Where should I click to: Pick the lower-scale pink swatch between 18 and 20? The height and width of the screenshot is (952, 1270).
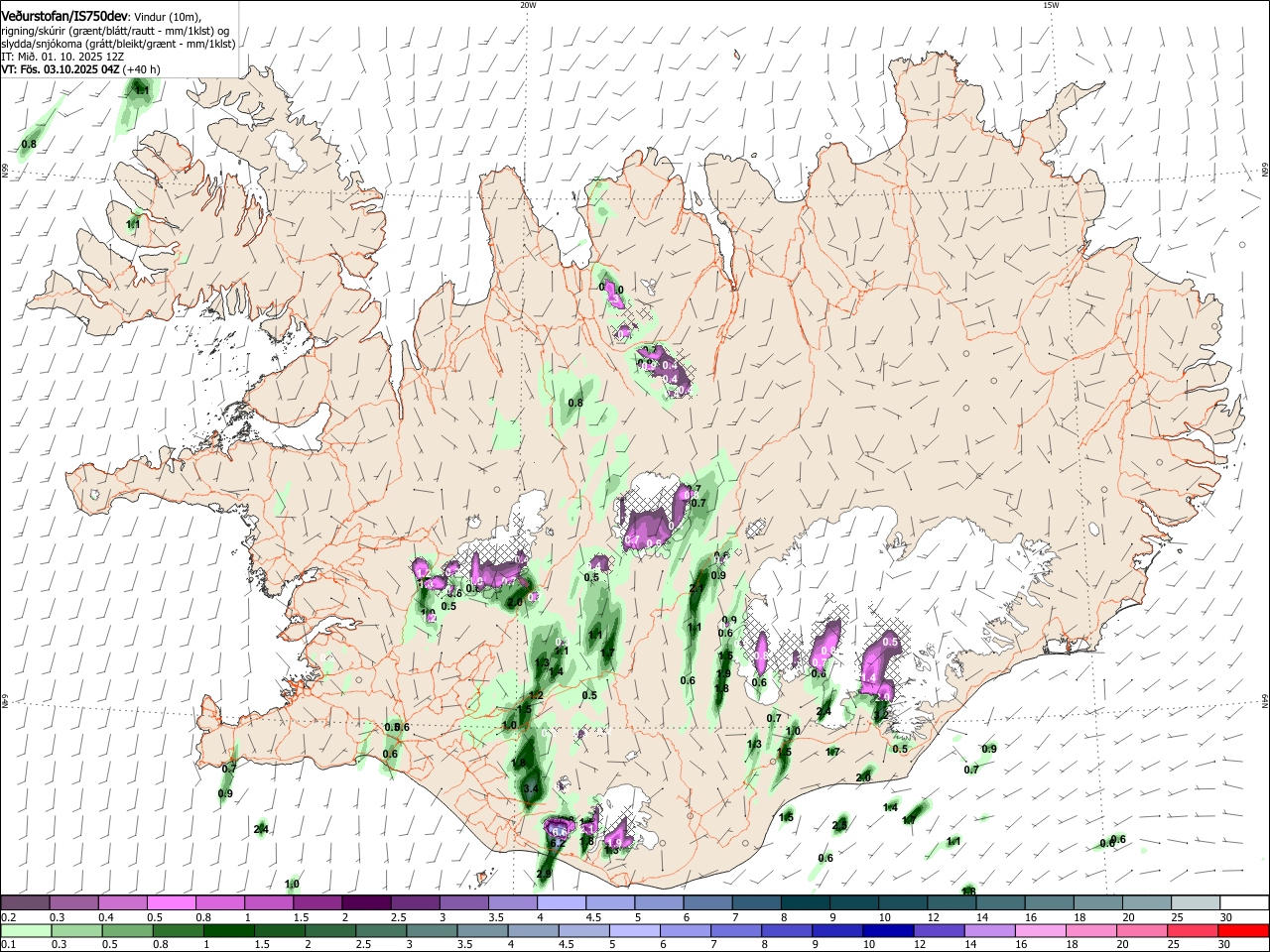pos(1093,930)
